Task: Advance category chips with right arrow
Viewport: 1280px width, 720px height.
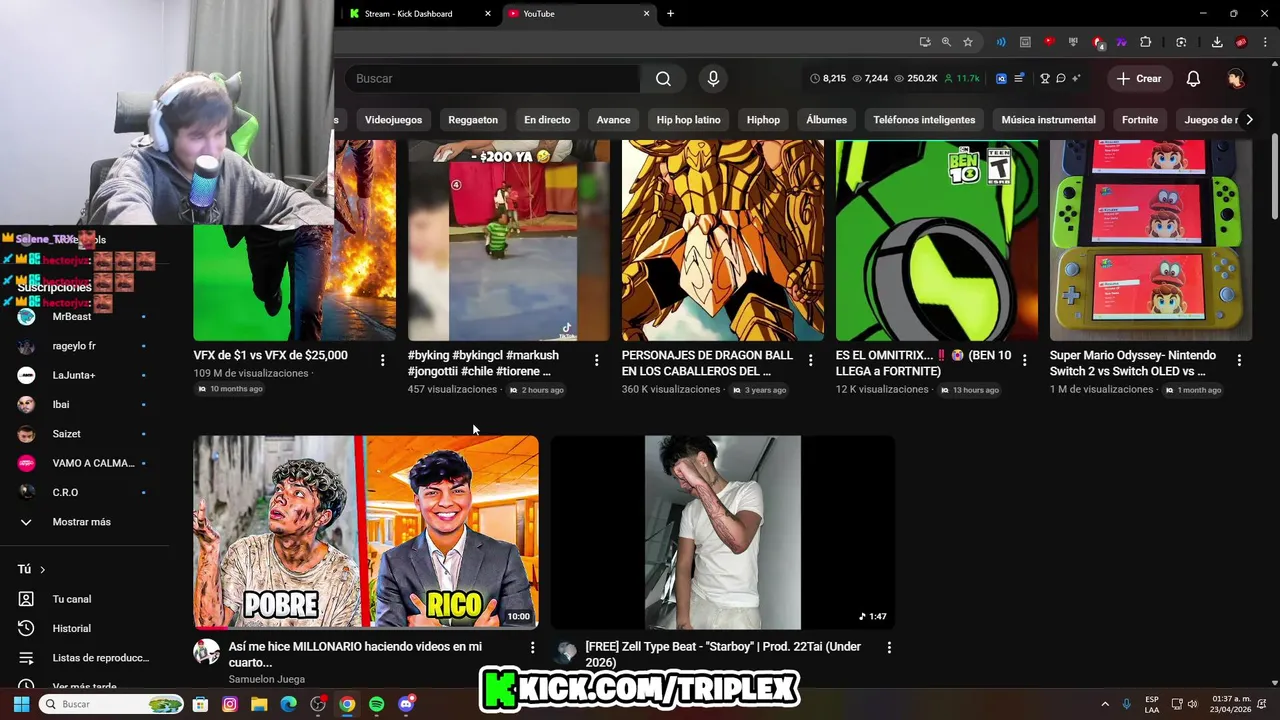Action: [x=1249, y=119]
